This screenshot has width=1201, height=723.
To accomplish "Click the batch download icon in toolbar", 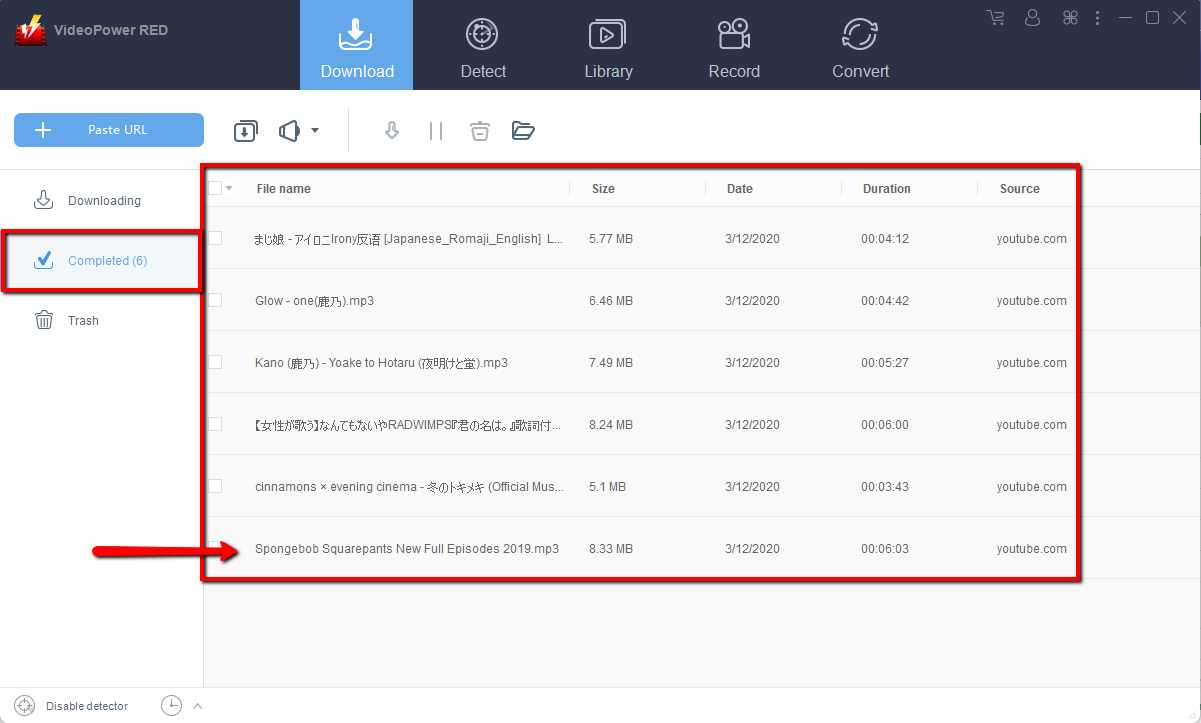I will tap(245, 131).
